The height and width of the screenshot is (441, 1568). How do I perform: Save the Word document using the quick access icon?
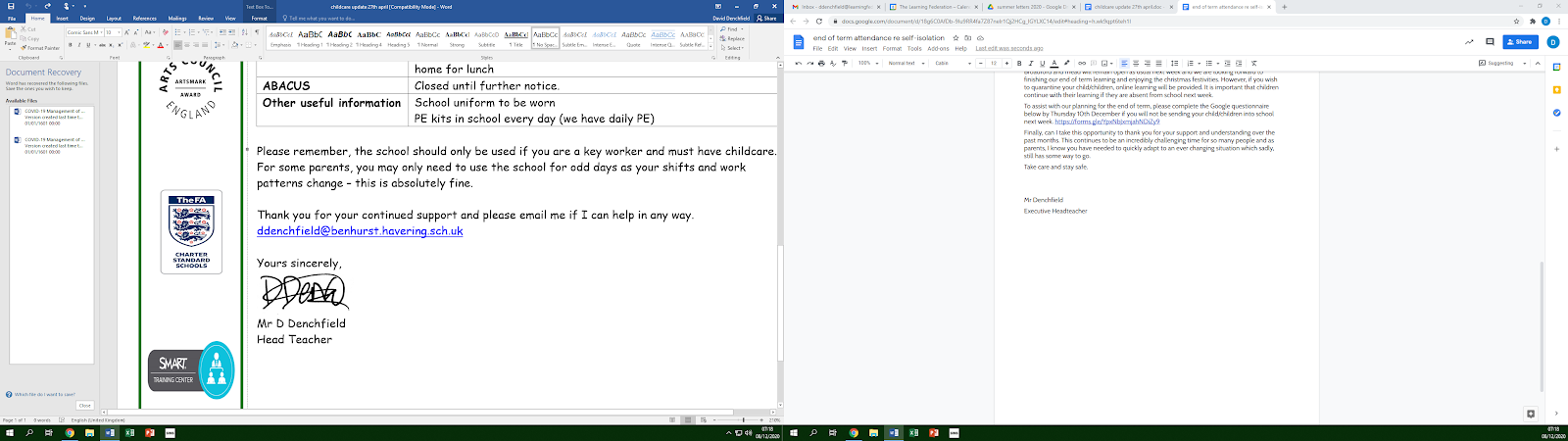(x=11, y=6)
